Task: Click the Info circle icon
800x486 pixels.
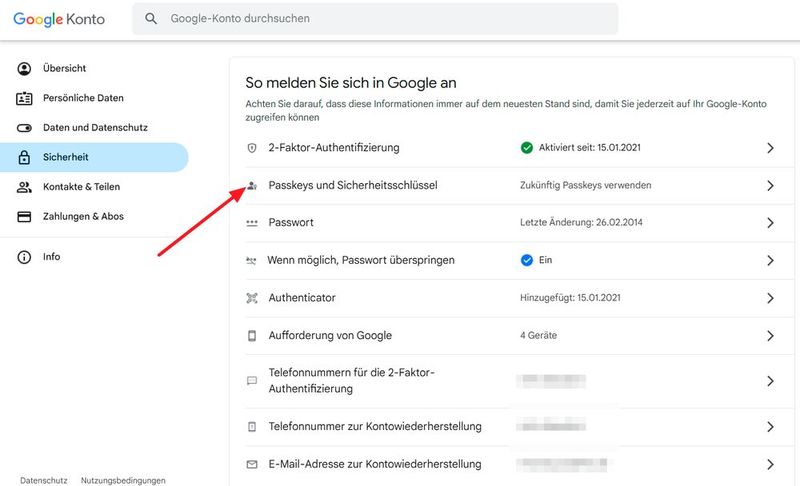Action: click(24, 257)
